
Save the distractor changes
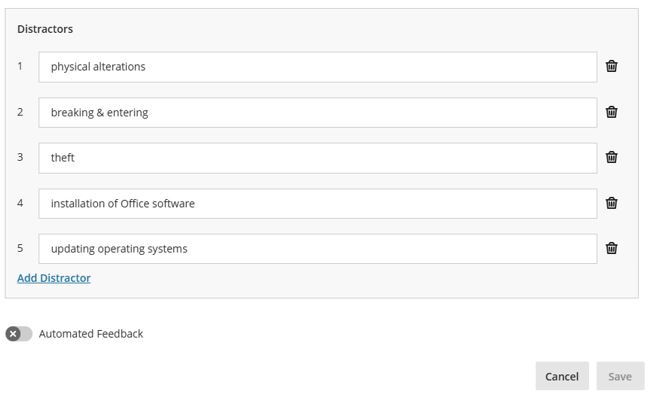coord(620,376)
